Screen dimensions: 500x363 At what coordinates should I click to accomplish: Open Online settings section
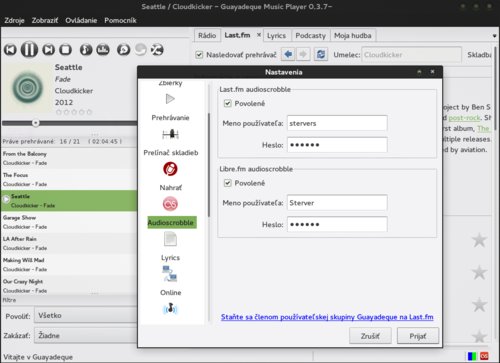click(171, 282)
